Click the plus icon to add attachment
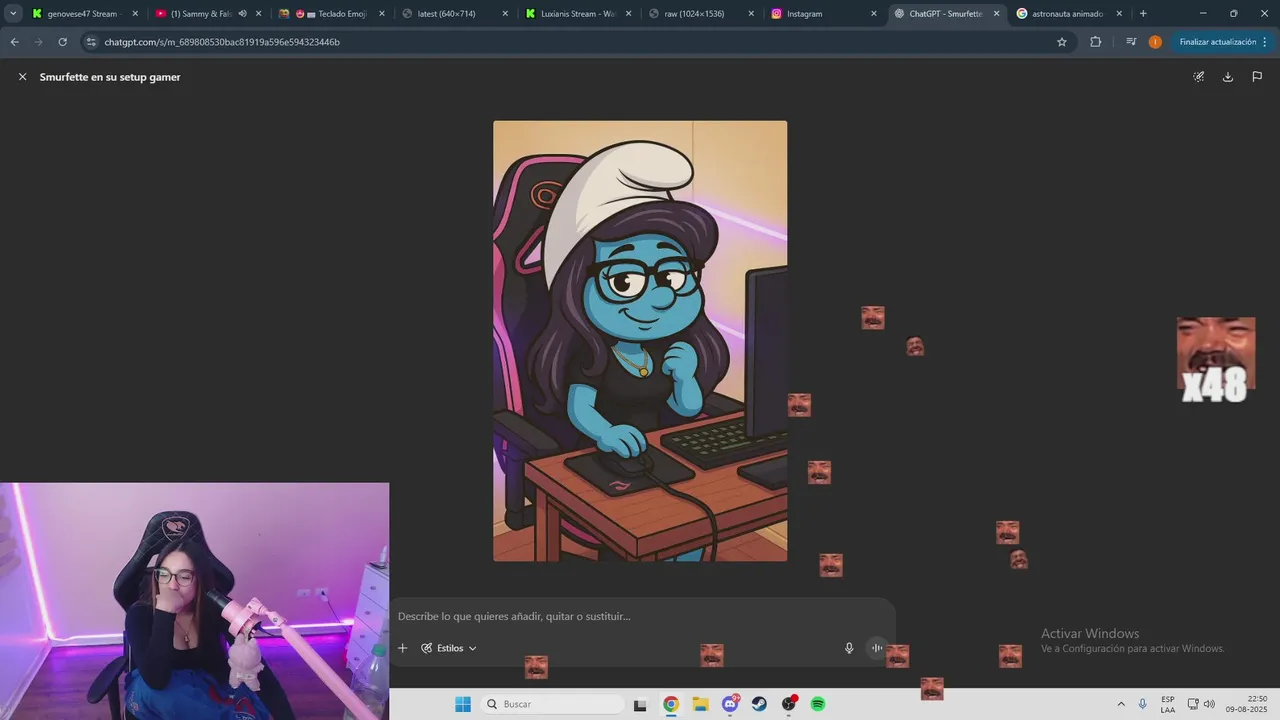Image resolution: width=1280 pixels, height=720 pixels. pyautogui.click(x=403, y=648)
